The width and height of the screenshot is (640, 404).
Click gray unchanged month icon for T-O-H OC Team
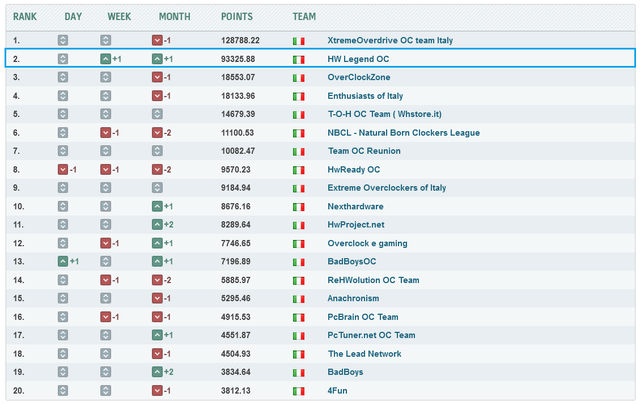click(157, 114)
